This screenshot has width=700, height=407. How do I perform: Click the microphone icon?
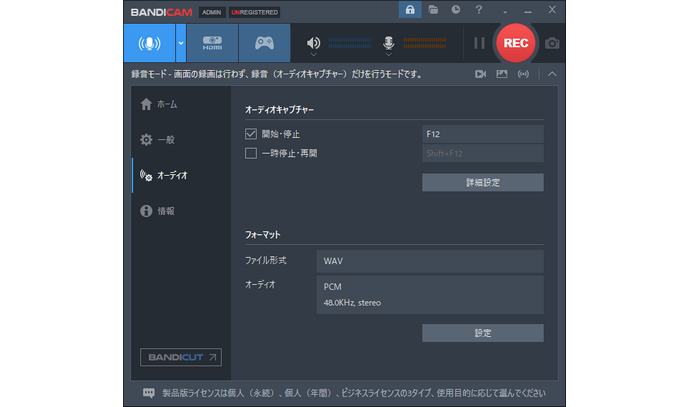(390, 43)
